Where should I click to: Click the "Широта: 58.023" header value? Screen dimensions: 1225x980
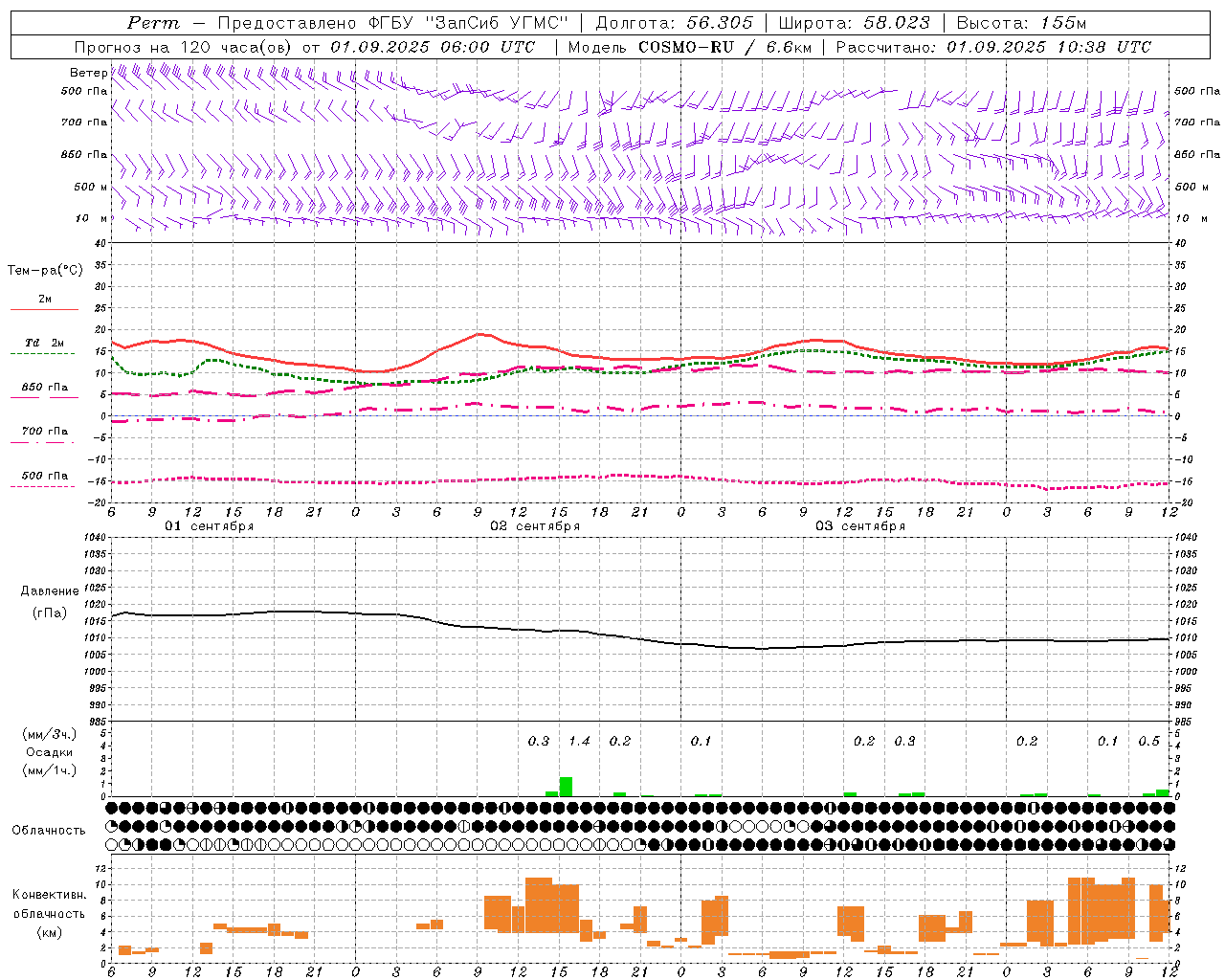click(854, 23)
